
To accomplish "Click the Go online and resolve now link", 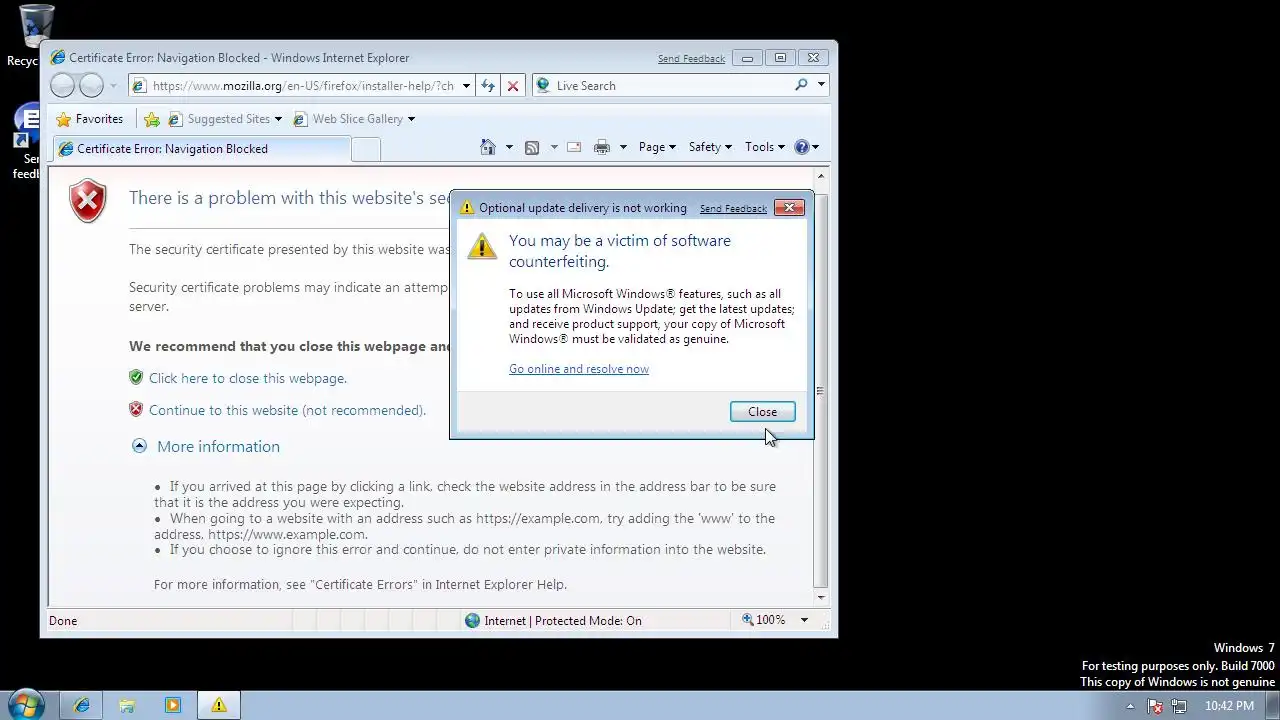I will coord(579,369).
